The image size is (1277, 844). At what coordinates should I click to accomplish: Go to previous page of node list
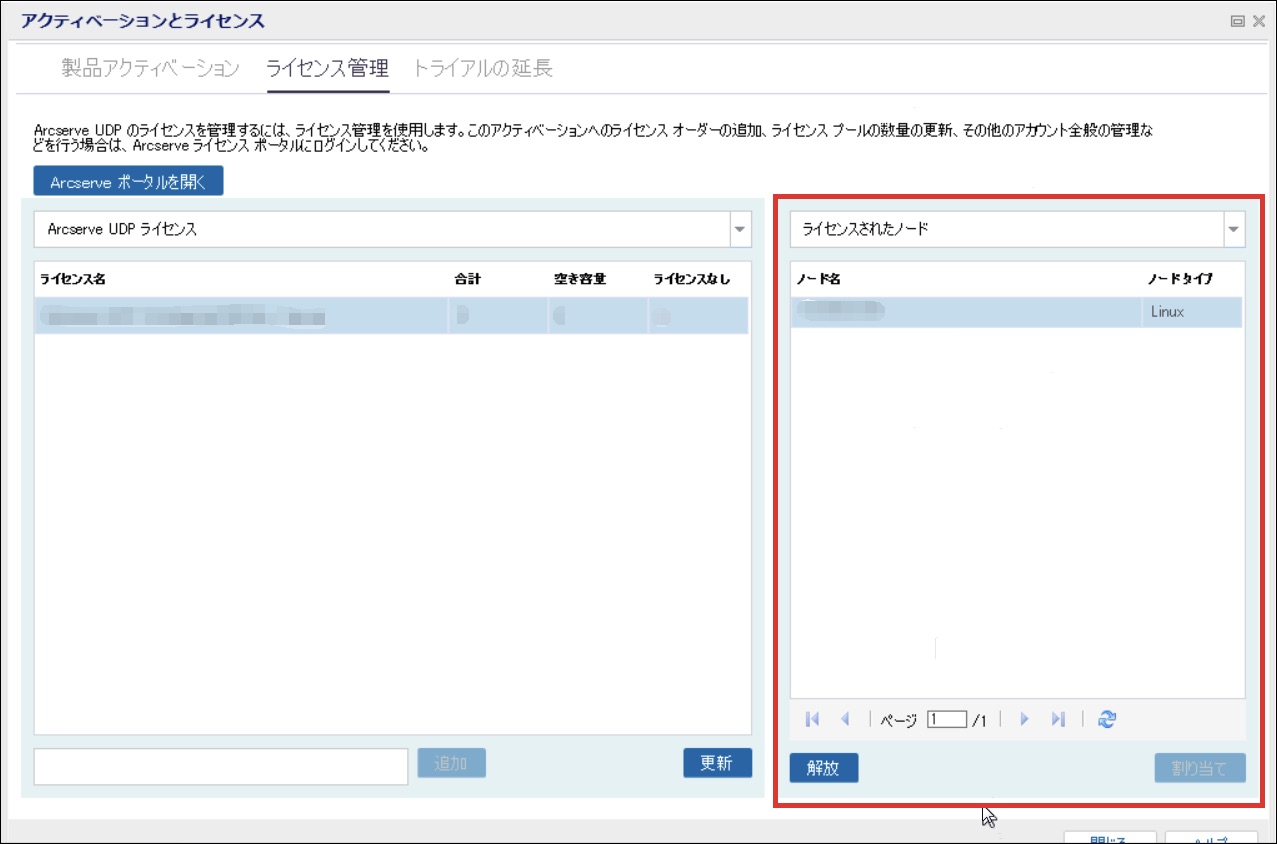coord(845,719)
